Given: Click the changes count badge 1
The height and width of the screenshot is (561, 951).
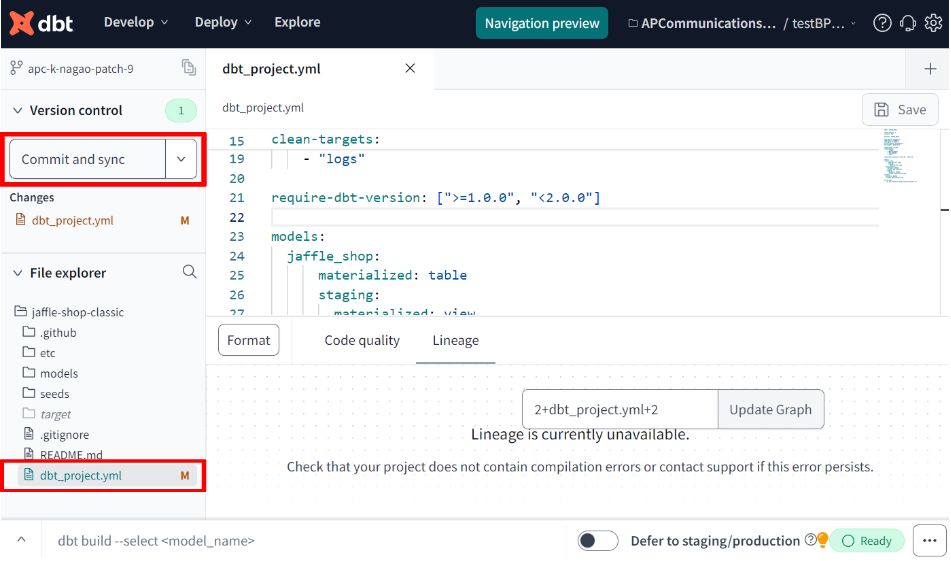Looking at the screenshot, I should (181, 110).
